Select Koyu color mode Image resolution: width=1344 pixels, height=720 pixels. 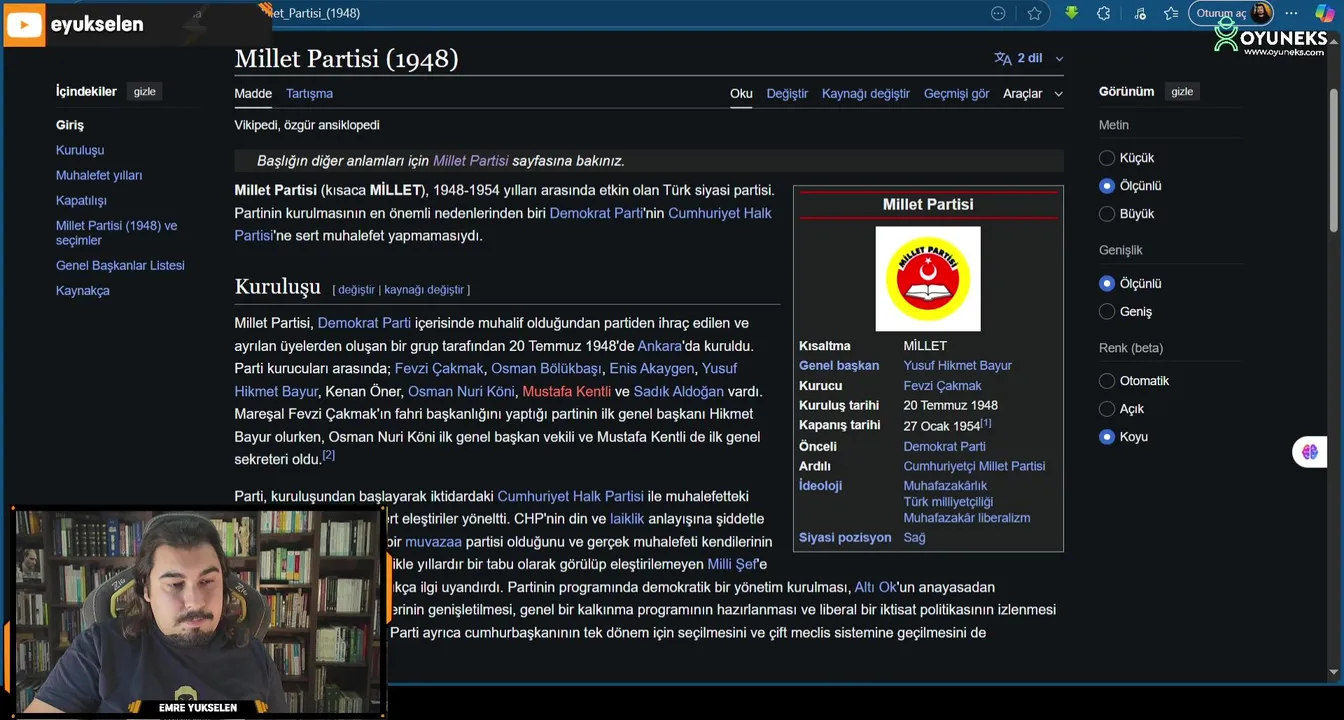click(1107, 437)
